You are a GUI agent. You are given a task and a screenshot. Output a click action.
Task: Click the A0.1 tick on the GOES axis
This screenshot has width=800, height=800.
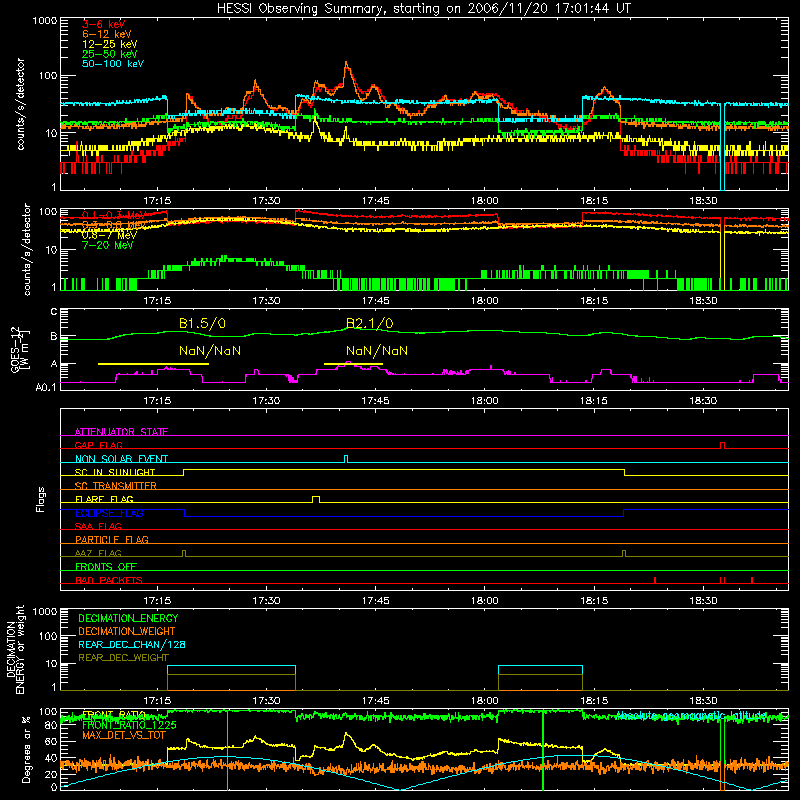pyautogui.click(x=46, y=387)
